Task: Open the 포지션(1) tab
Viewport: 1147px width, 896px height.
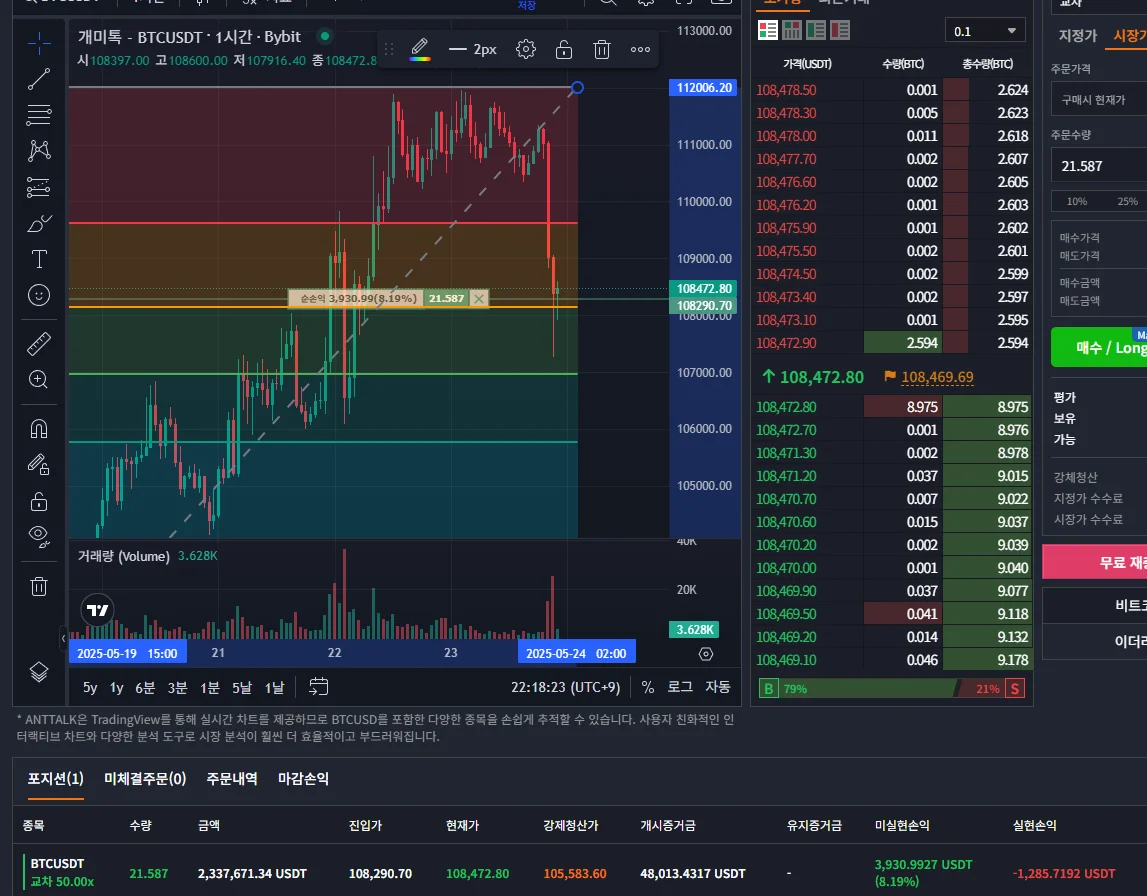Action: 56,778
